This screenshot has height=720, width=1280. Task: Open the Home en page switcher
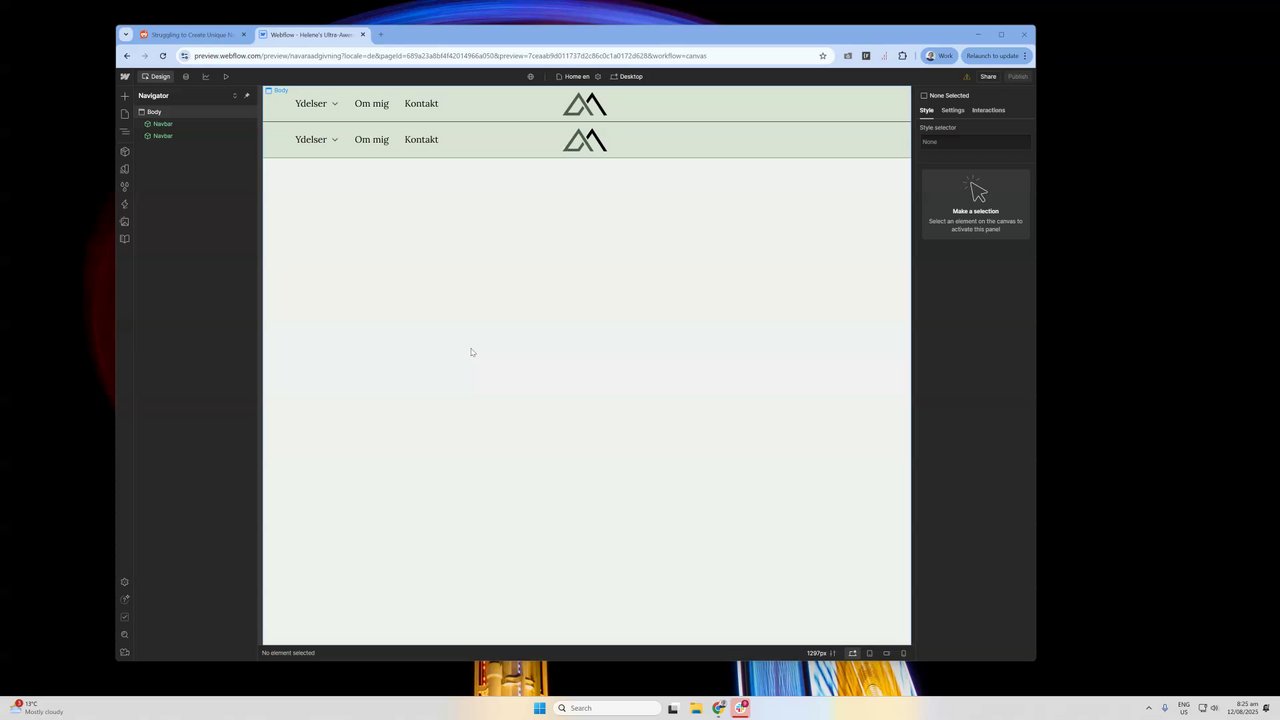tap(573, 76)
